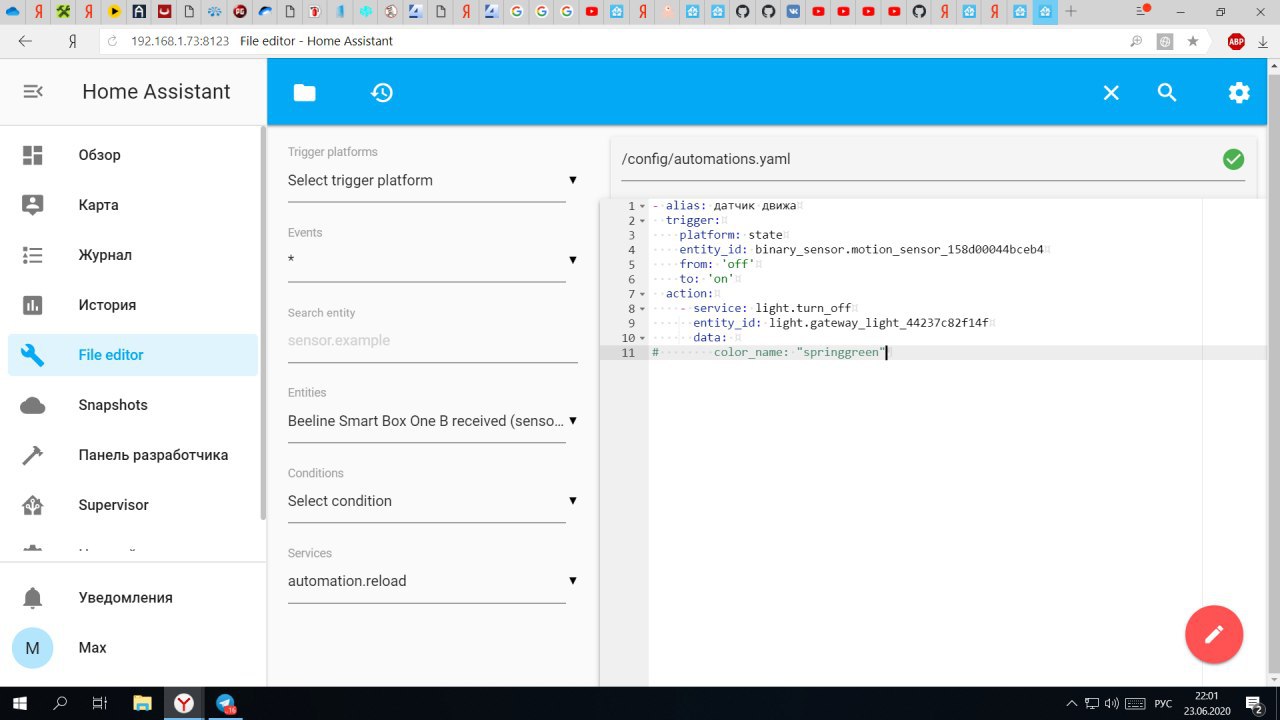Click the sidebar scrollbar
The image size is (1280, 720).
pyautogui.click(x=263, y=322)
